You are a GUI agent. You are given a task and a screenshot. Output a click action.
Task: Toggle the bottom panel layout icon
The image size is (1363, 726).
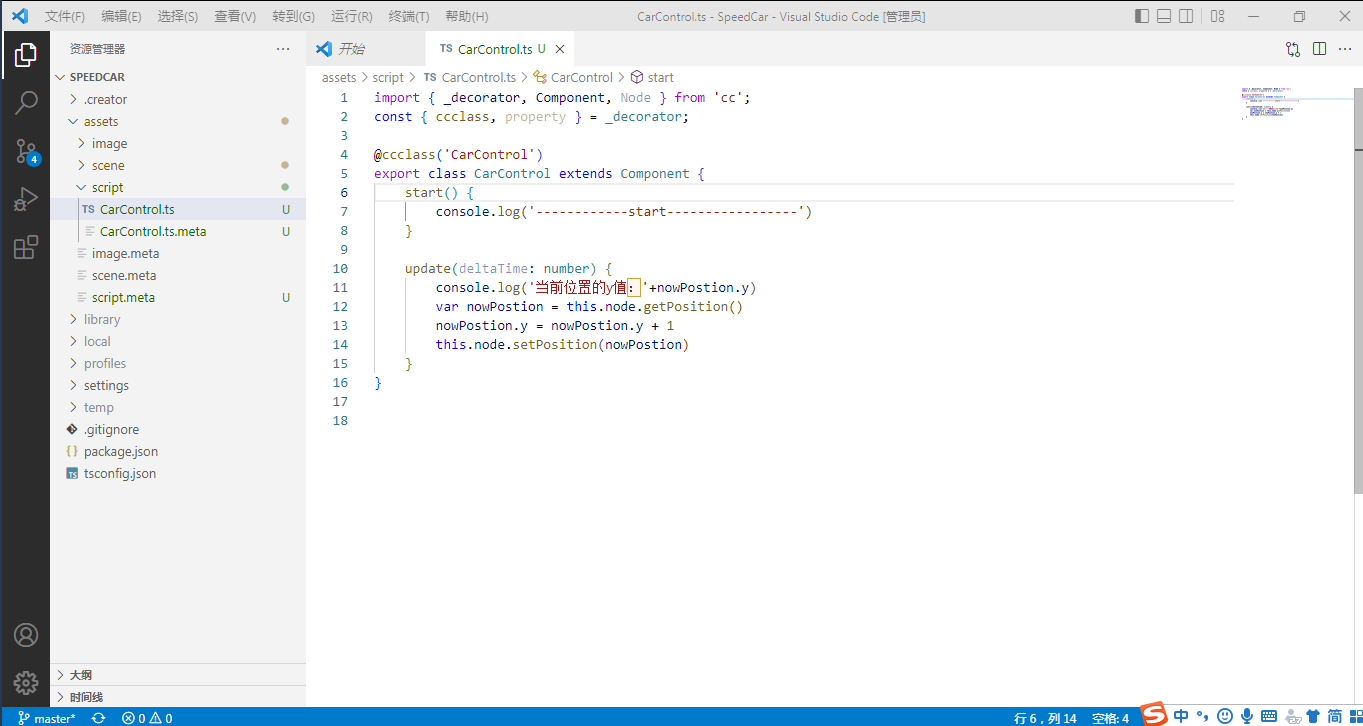pos(1164,16)
